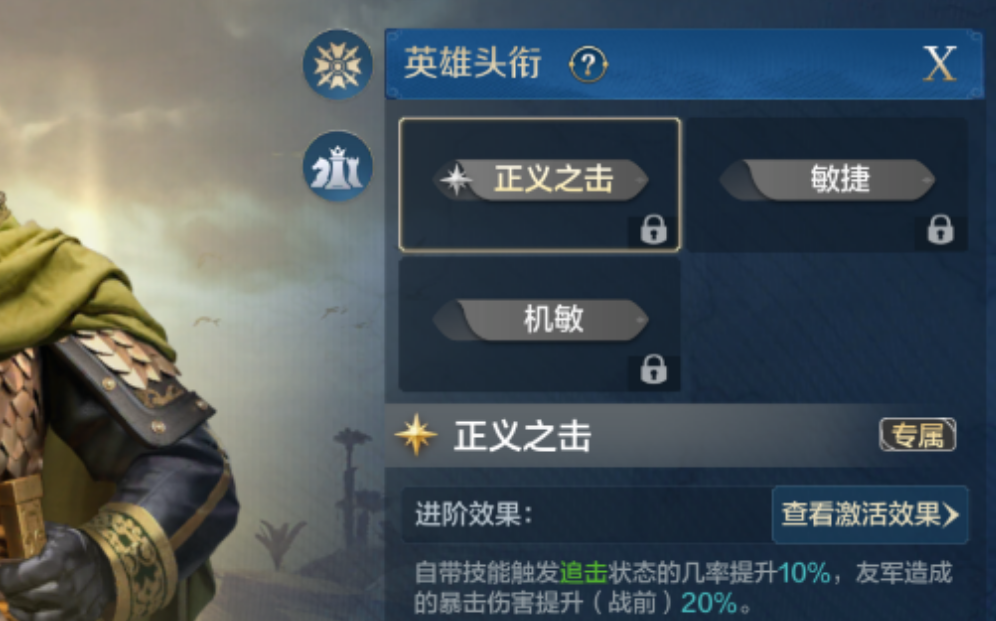Select the 敏捷 title card
The width and height of the screenshot is (996, 621).
[x=827, y=185]
